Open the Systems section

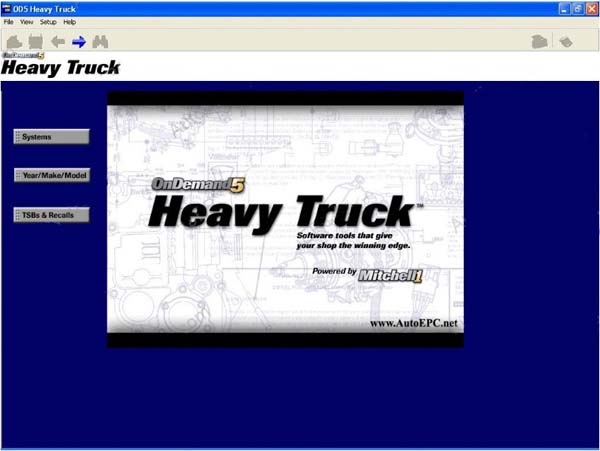(51, 137)
